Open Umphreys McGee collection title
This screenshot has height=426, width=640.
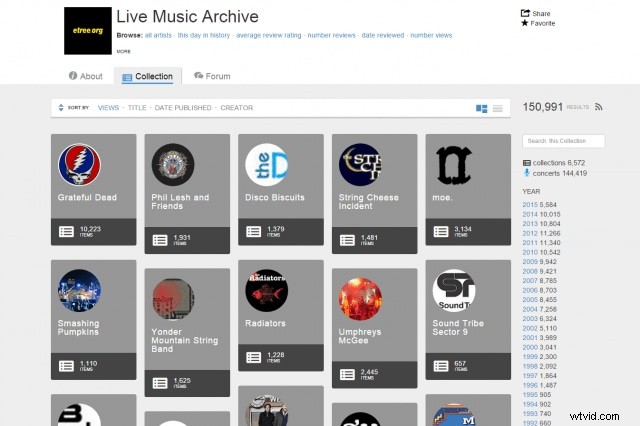360,336
